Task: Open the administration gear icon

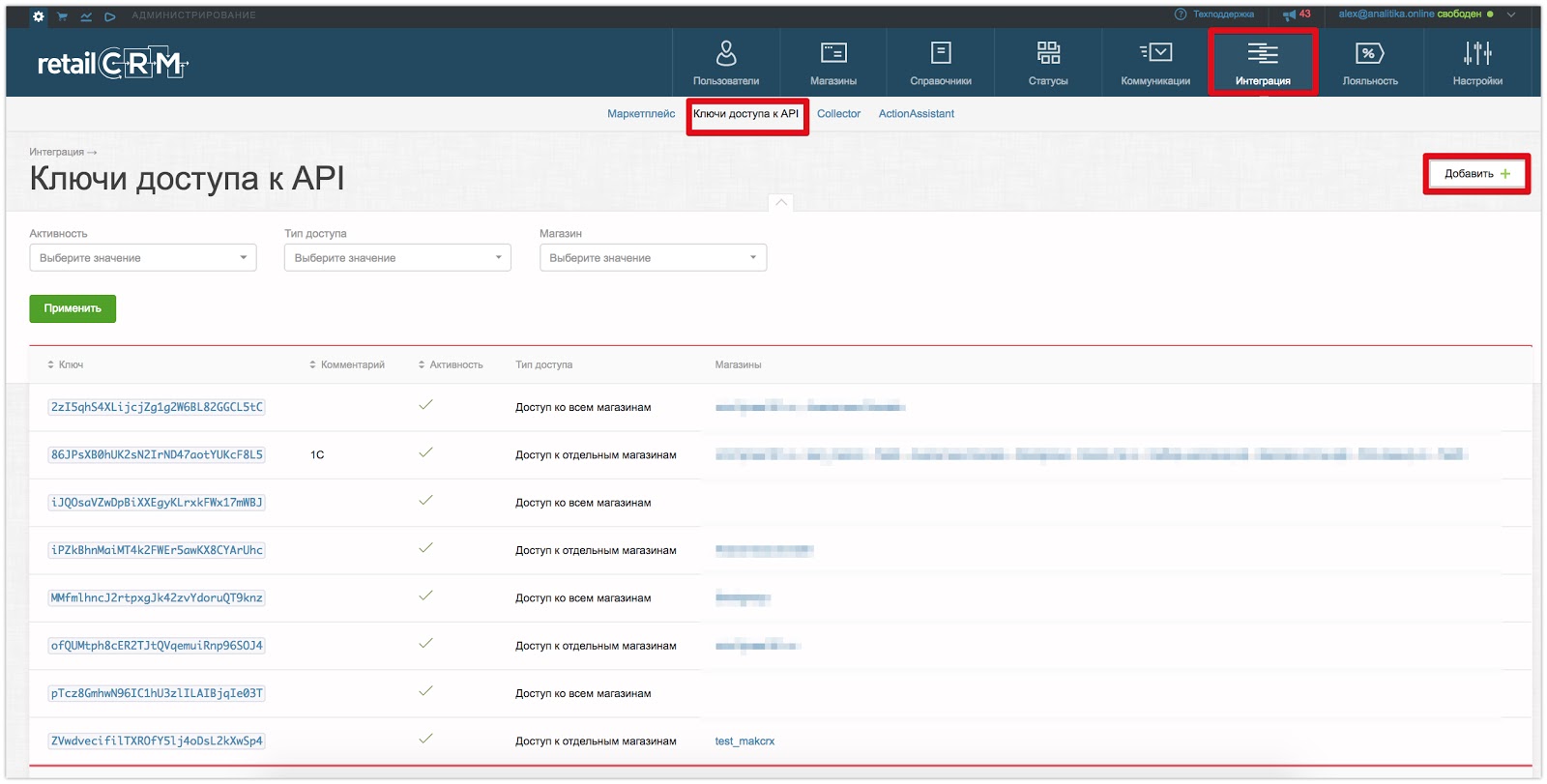Action: coord(38,15)
